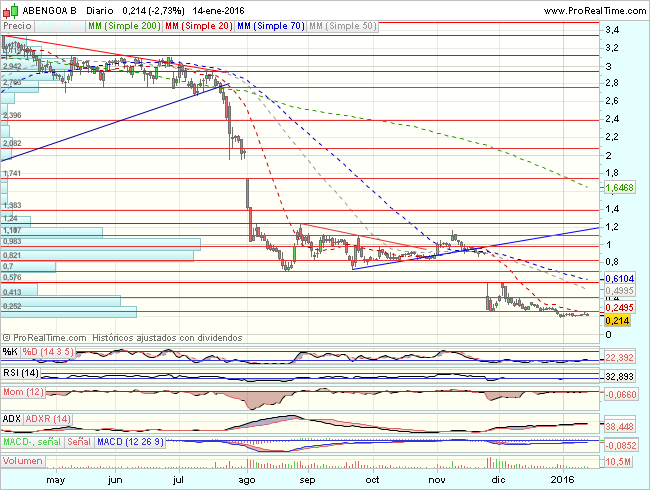Click the 1,741 level label
The image size is (650, 490).
(12, 173)
